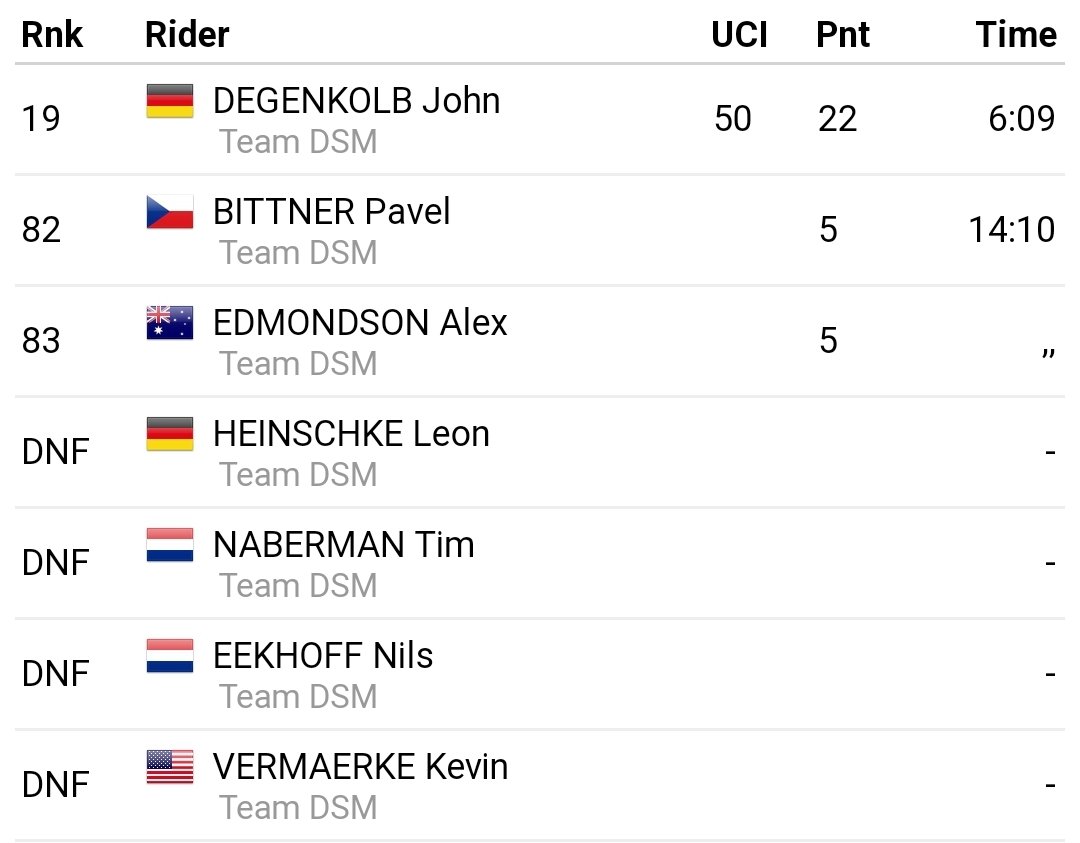This screenshot has height=843, width=1080.
Task: Click the Australian flag beside EDMONDSON Alex
Action: pos(170,323)
